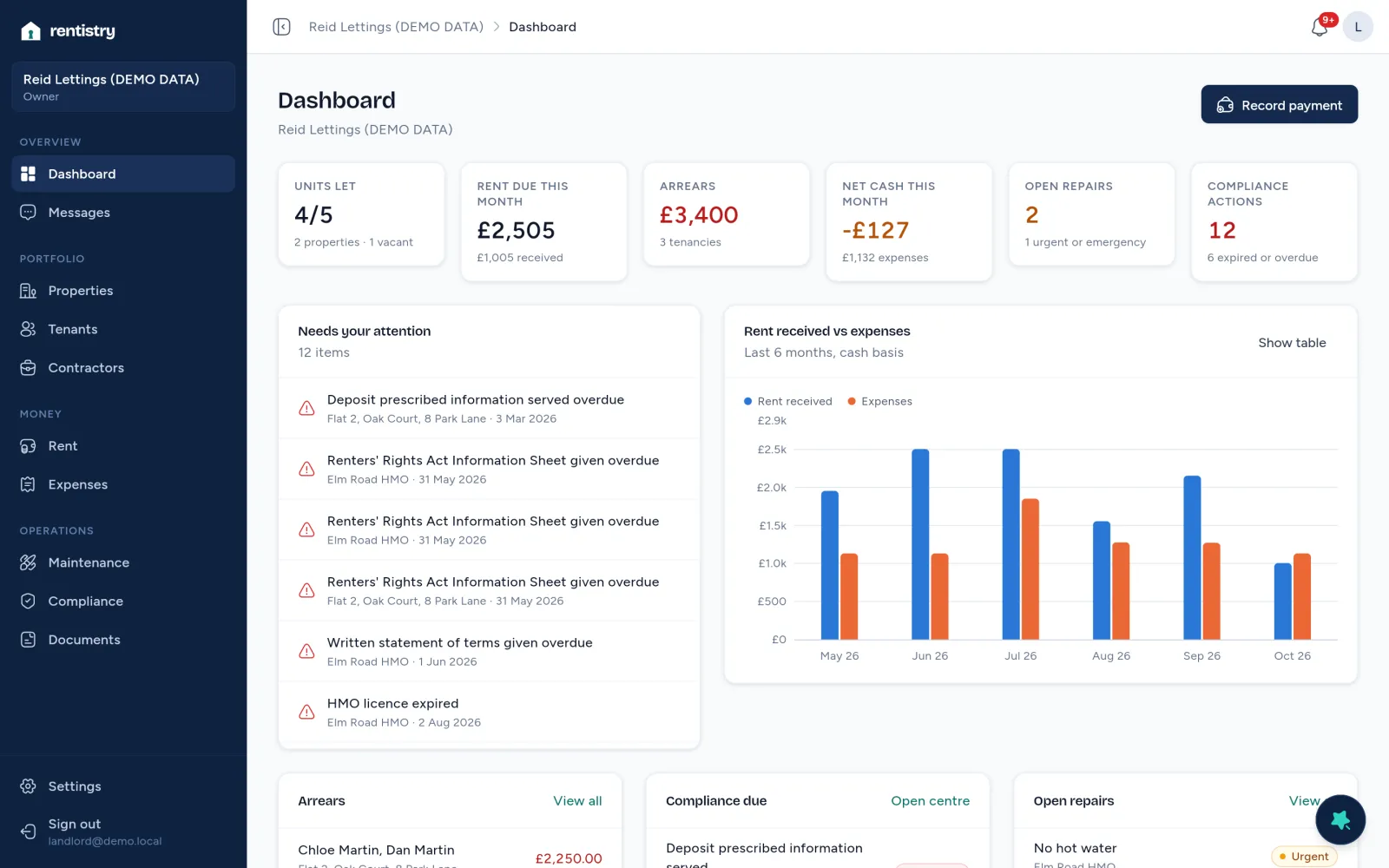
Task: Click the blue Jun 26 rent bar
Action: [920, 544]
